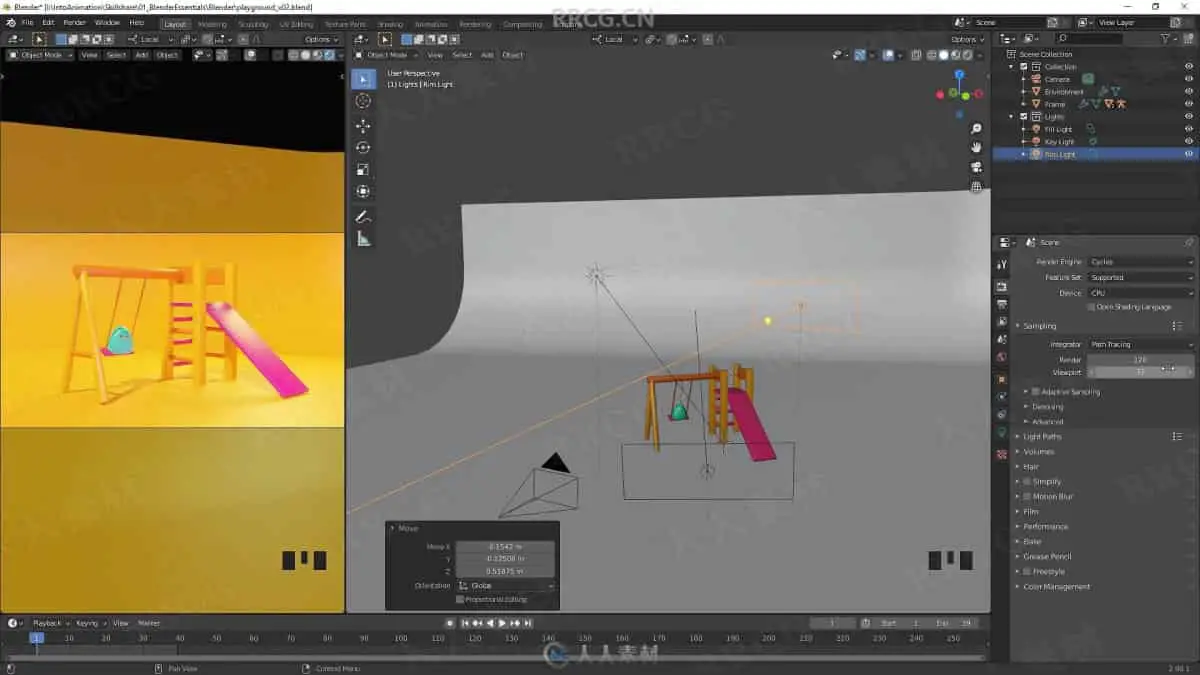Screen dimensions: 1200x675
Task: Select the Select Box tool in viewport toolbar
Action: [x=363, y=79]
